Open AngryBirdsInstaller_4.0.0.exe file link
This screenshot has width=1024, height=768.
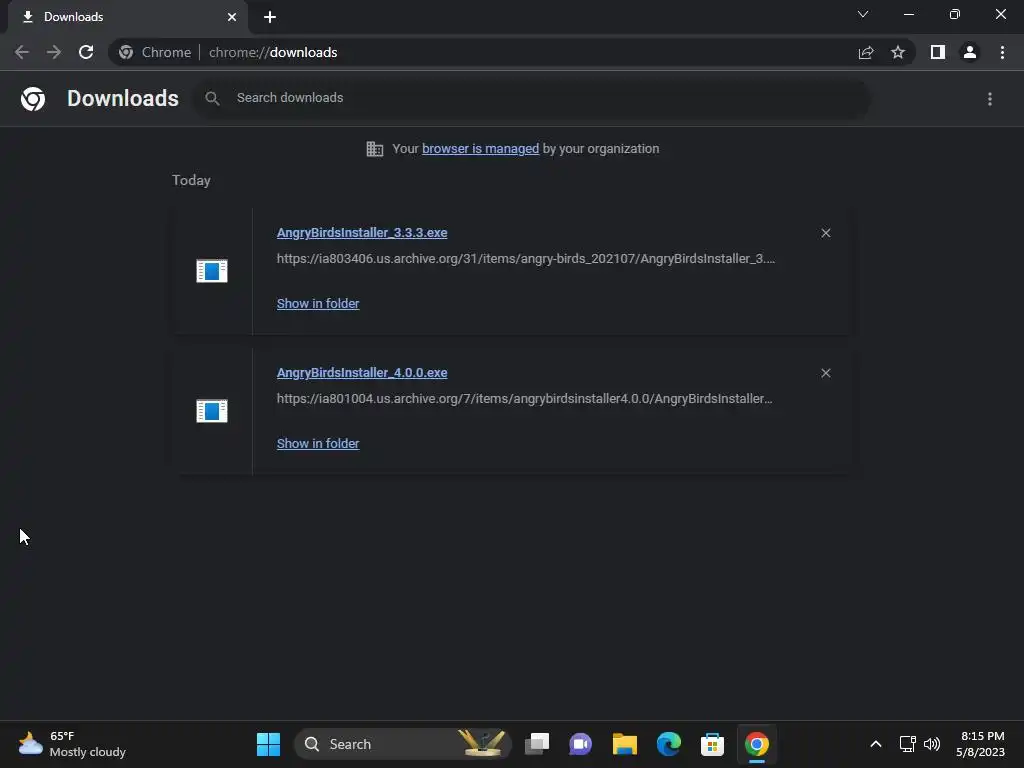pyautogui.click(x=362, y=372)
